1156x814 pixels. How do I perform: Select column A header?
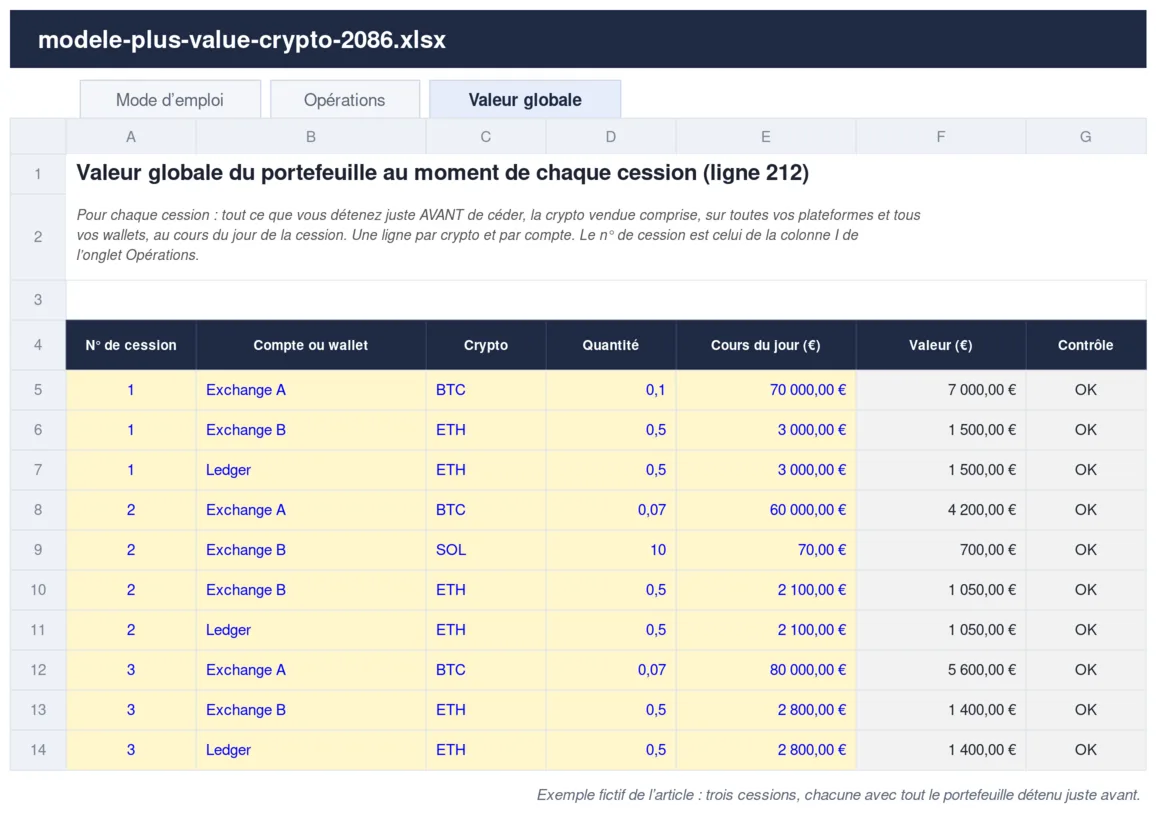pyautogui.click(x=130, y=136)
